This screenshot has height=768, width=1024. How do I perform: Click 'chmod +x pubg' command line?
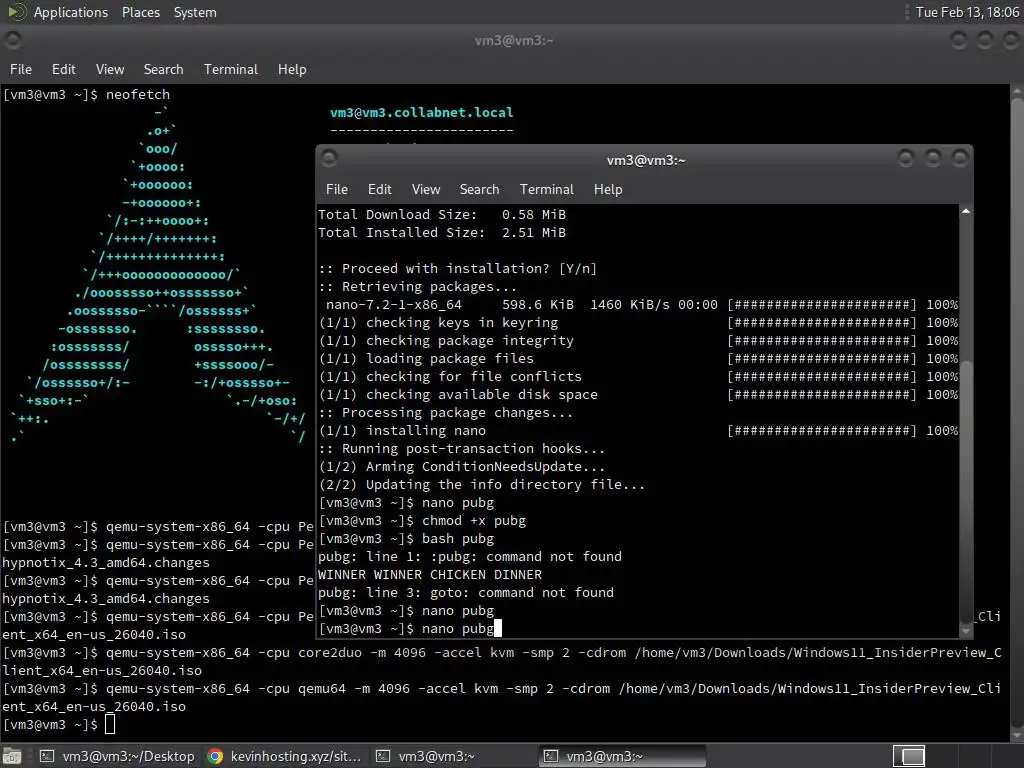point(422,520)
